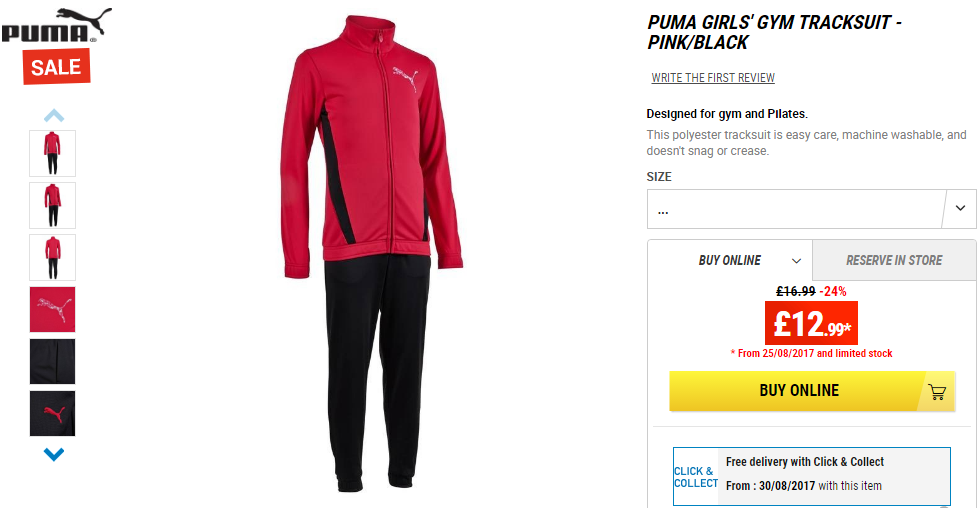Open Write The First Review link
Screen dimensions: 978x508
pos(713,78)
